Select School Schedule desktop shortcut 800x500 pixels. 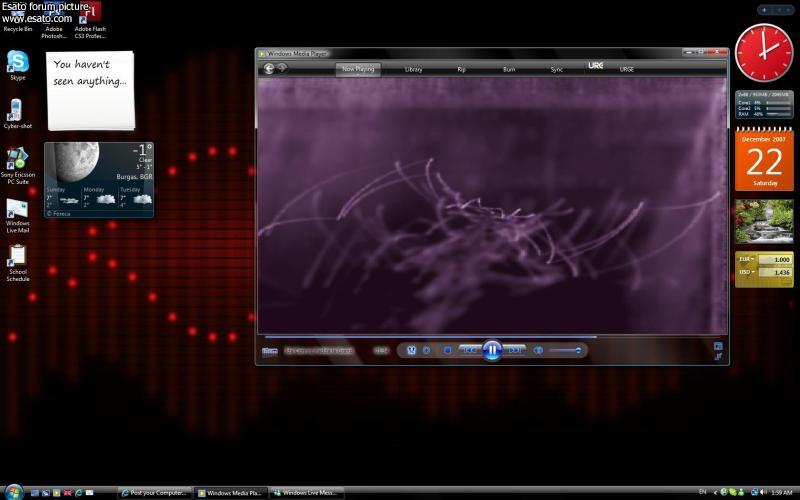click(17, 263)
